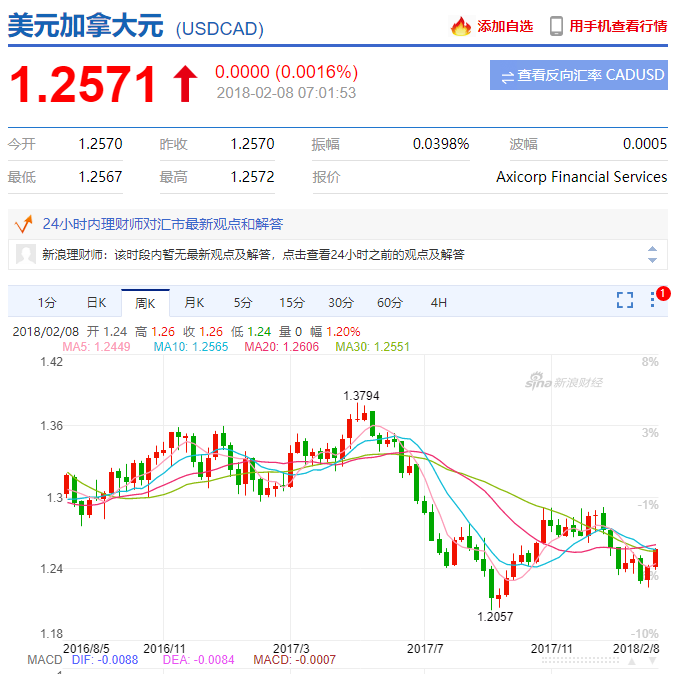Image resolution: width=678 pixels, height=674 pixels.
Task: Open the fullscreen chart icon
Action: (x=624, y=300)
